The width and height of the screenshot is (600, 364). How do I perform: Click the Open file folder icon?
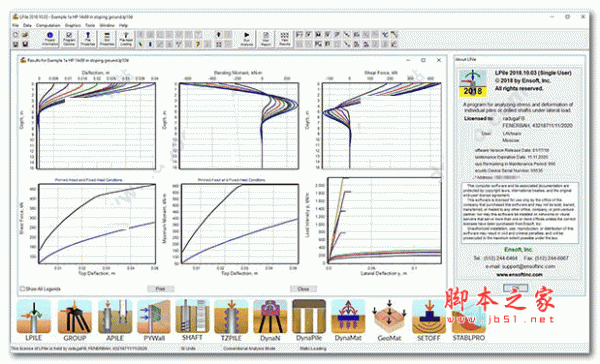(x=25, y=35)
